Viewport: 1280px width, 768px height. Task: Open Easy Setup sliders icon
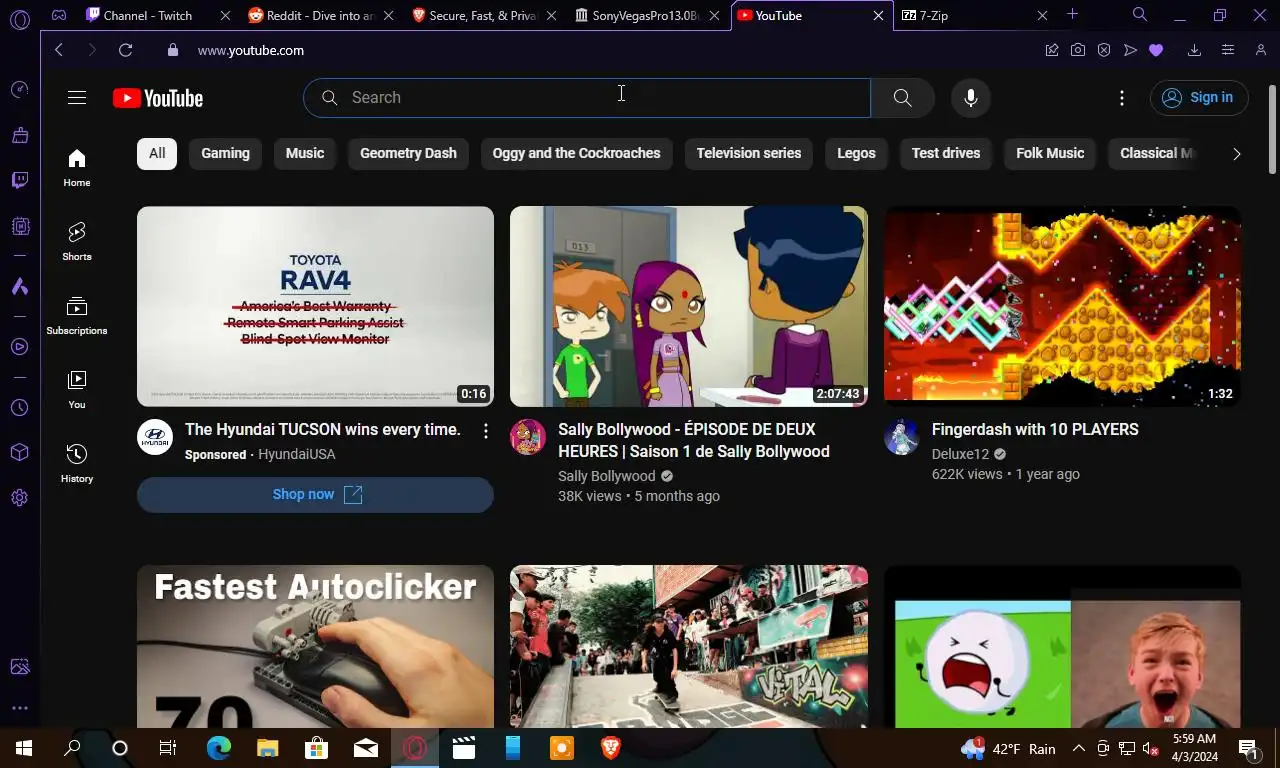point(1228,50)
